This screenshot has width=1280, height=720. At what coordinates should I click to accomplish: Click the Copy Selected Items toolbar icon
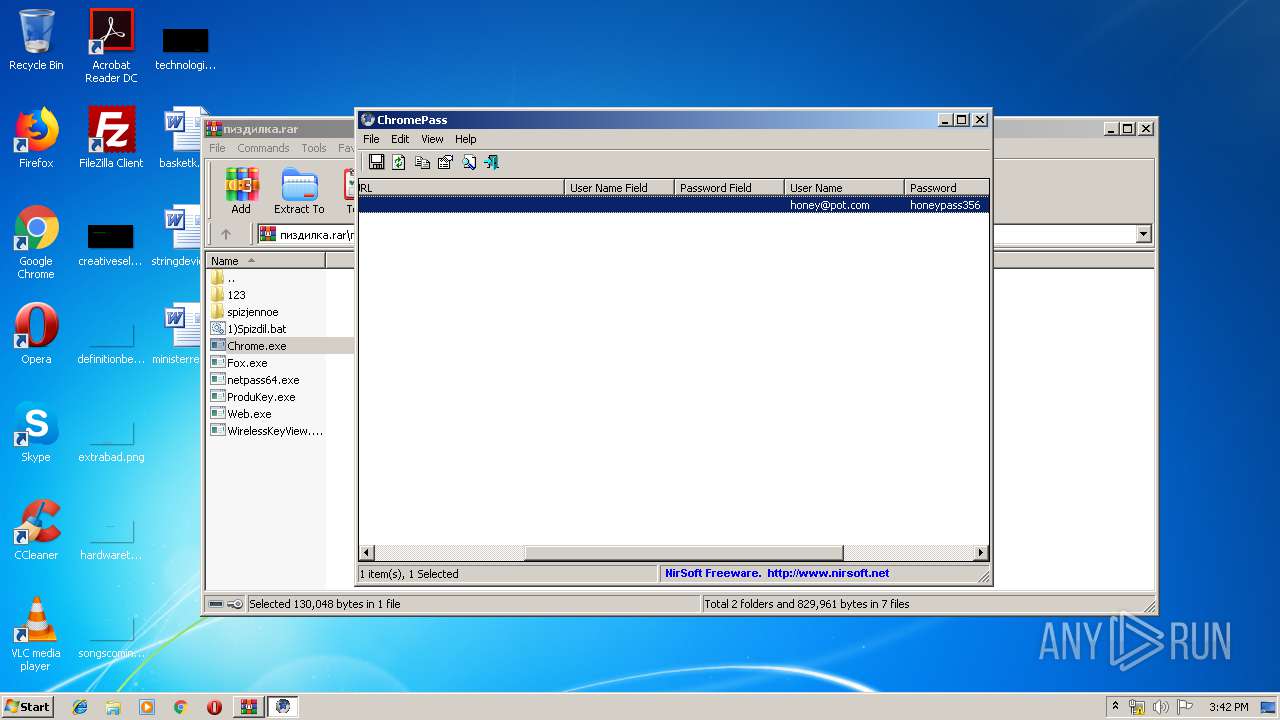pos(422,162)
